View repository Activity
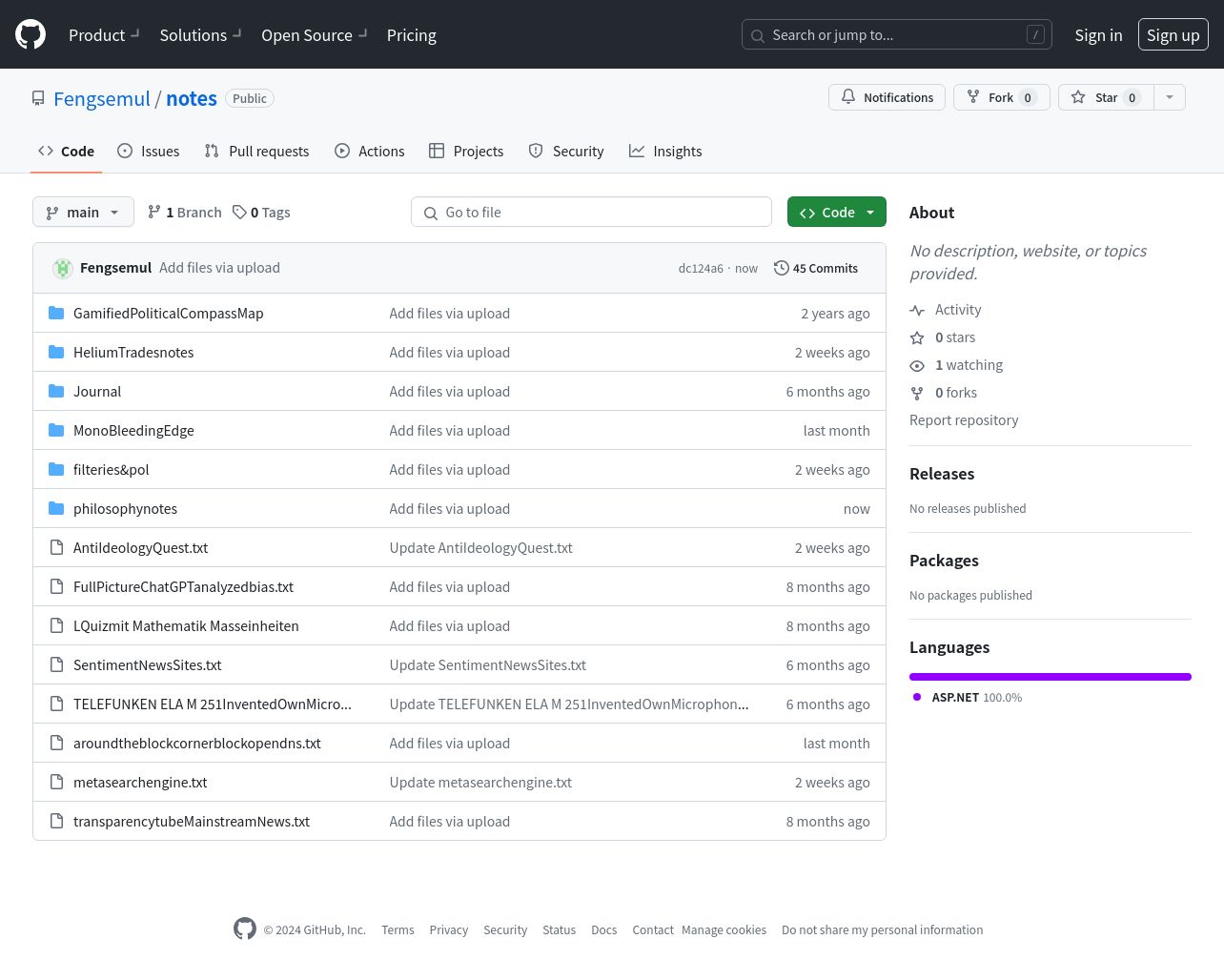The height and width of the screenshot is (980, 1224). click(946, 310)
